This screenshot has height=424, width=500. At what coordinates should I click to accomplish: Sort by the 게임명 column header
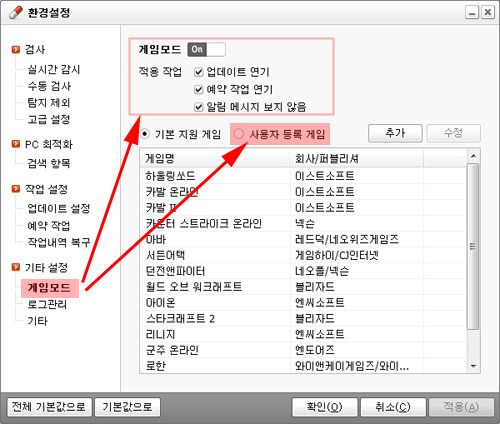215,158
